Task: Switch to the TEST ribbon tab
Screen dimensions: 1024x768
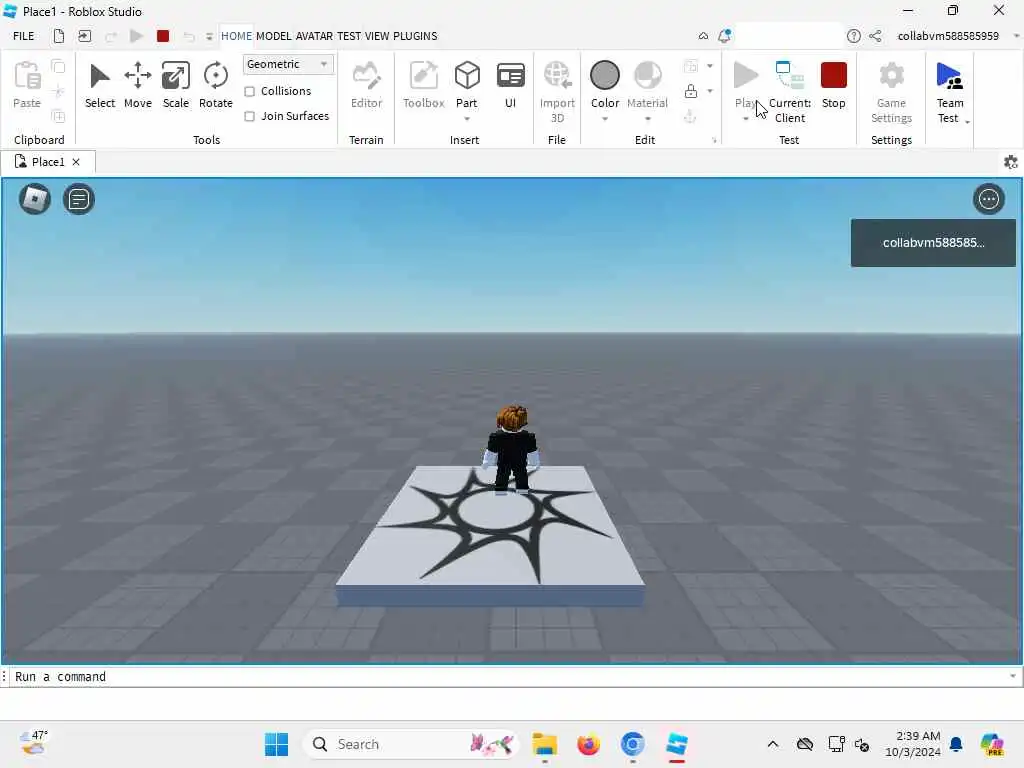Action: tap(349, 36)
